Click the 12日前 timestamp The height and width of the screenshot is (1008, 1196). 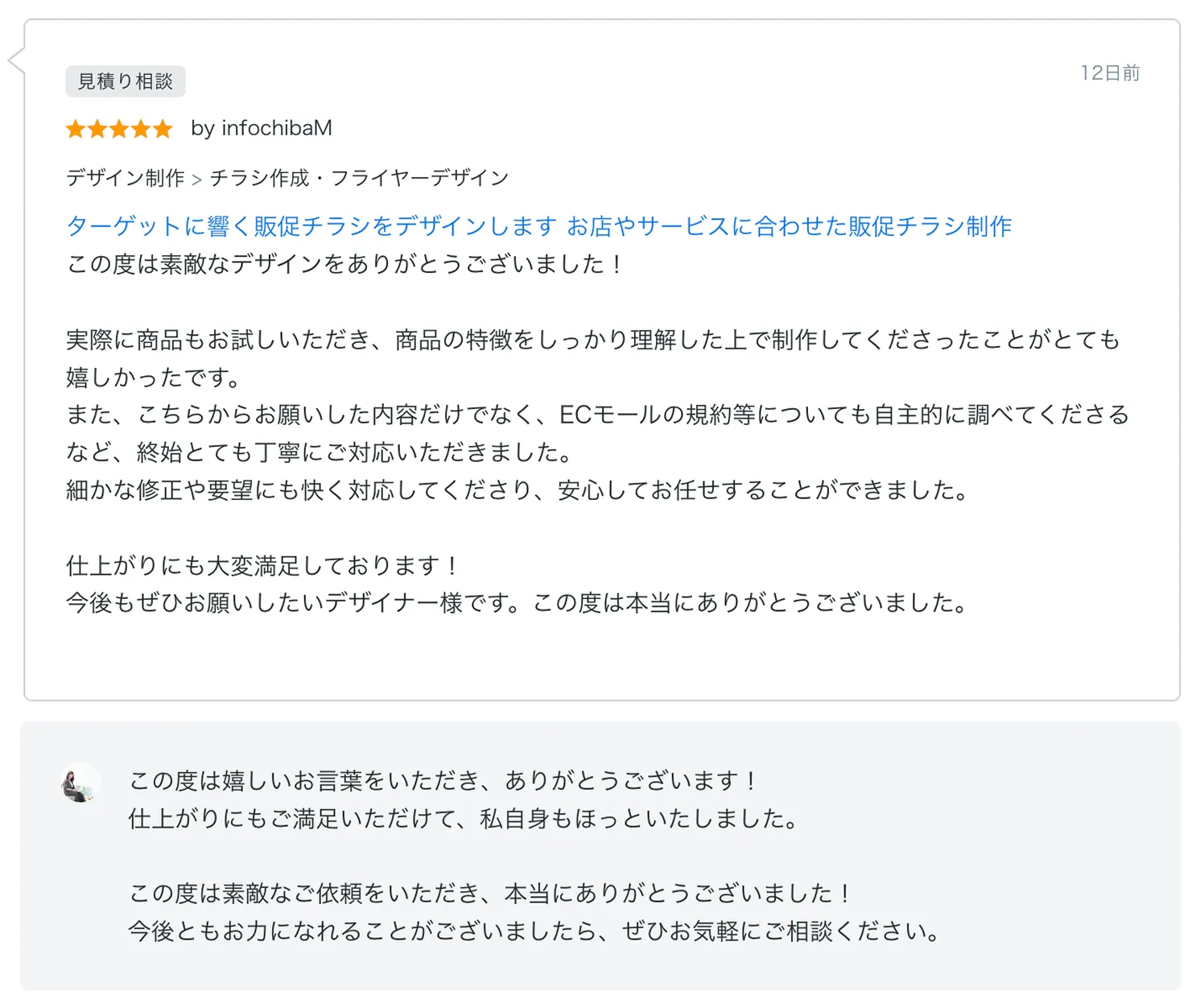pyautogui.click(x=1110, y=73)
